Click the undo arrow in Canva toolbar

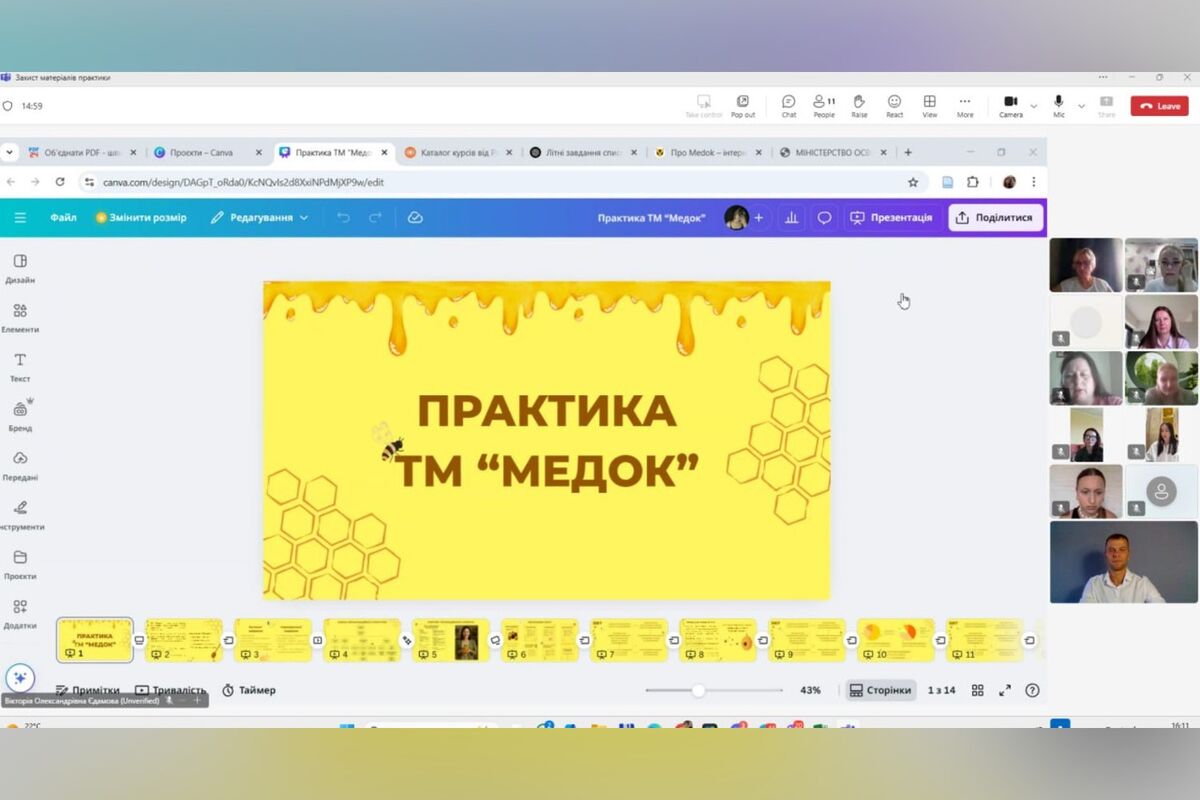[343, 217]
